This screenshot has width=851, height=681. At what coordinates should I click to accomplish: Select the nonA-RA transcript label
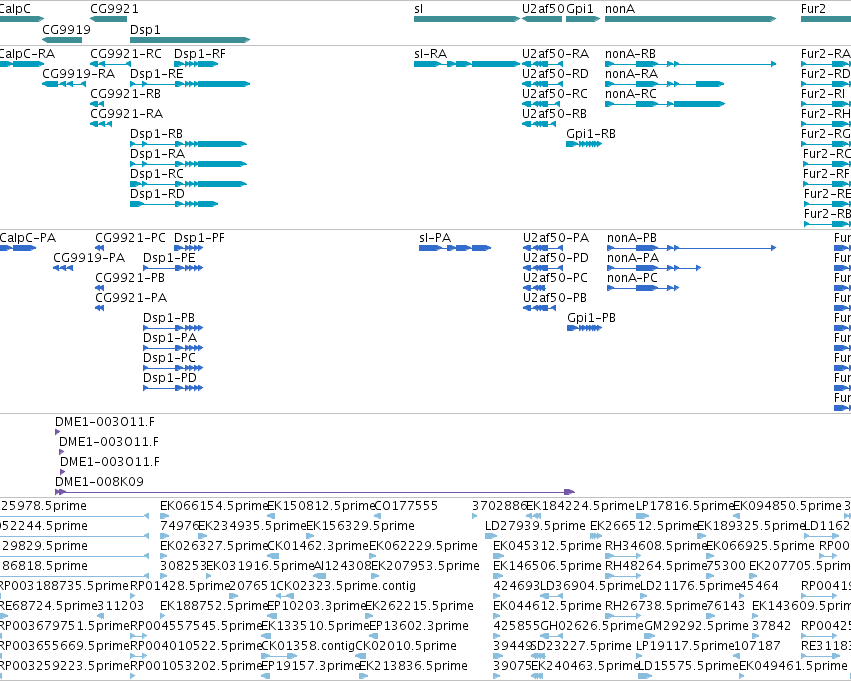[x=631, y=74]
